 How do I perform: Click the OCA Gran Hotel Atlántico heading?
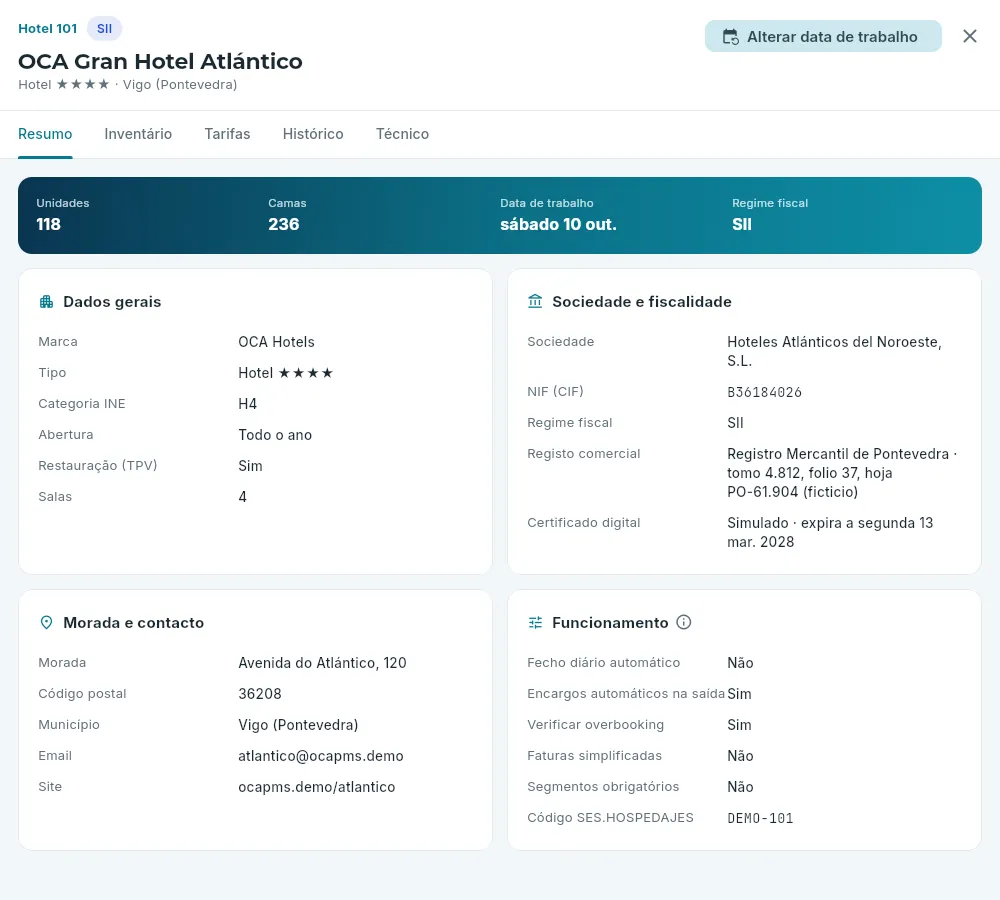[x=160, y=61]
